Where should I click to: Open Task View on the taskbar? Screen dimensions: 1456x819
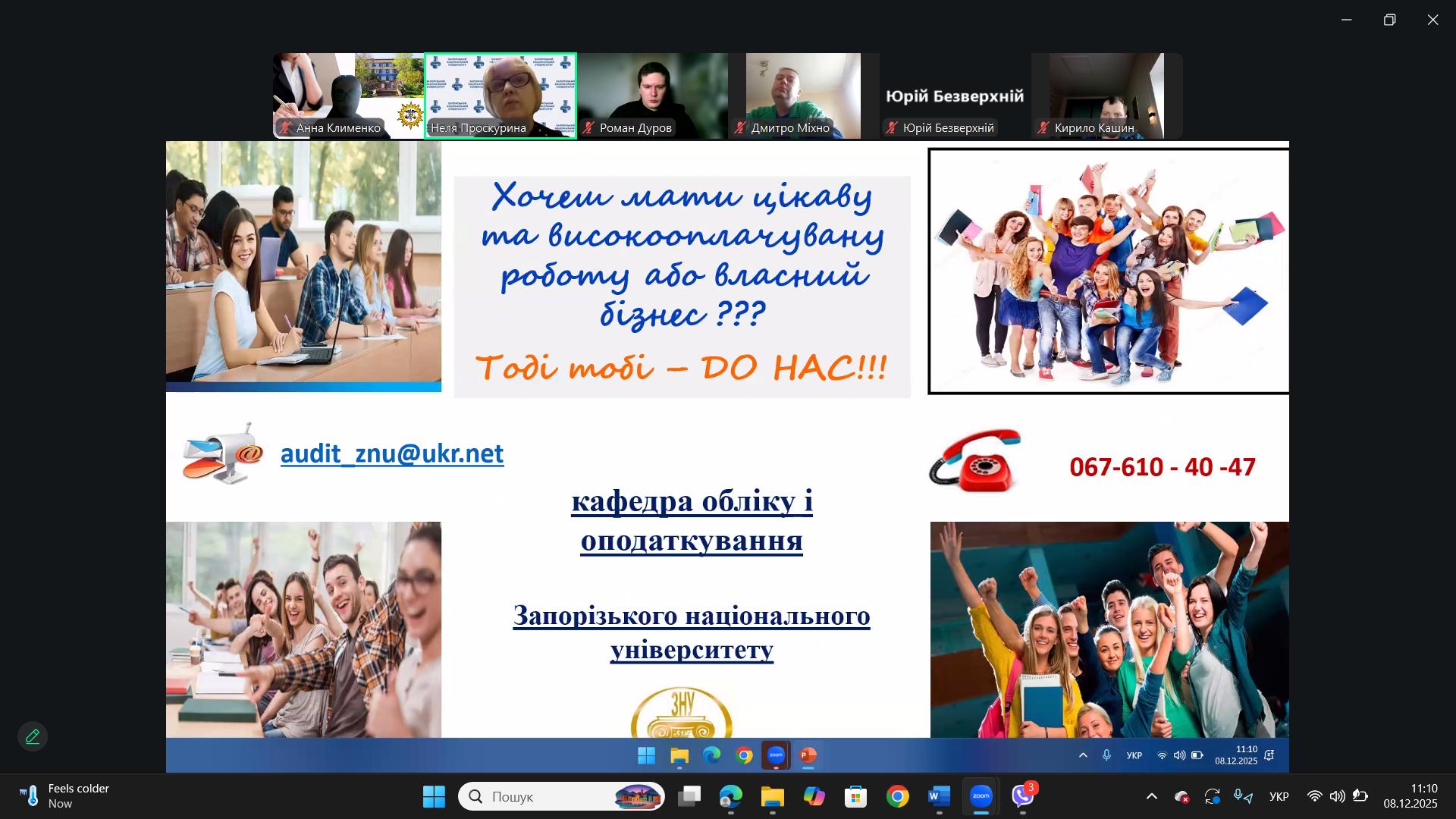[689, 796]
